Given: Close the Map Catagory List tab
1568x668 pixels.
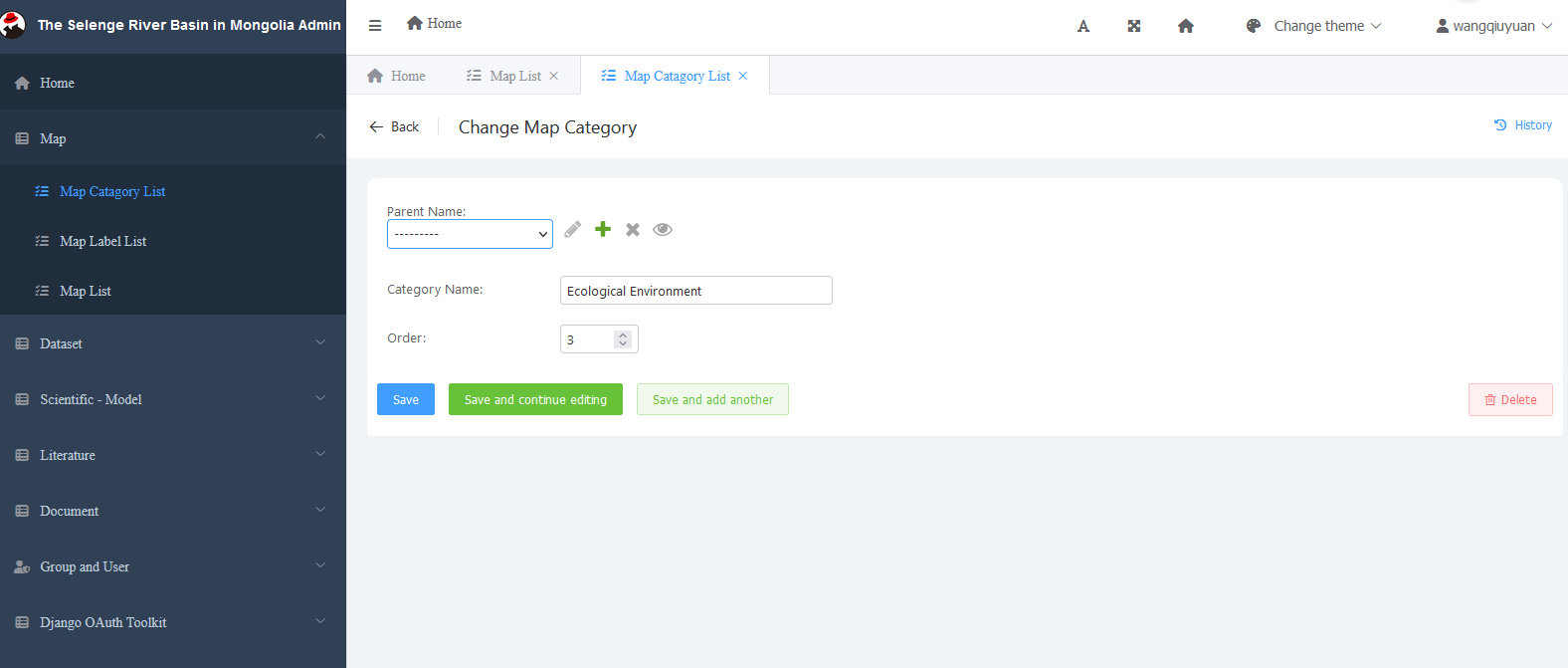Looking at the screenshot, I should click(x=743, y=76).
